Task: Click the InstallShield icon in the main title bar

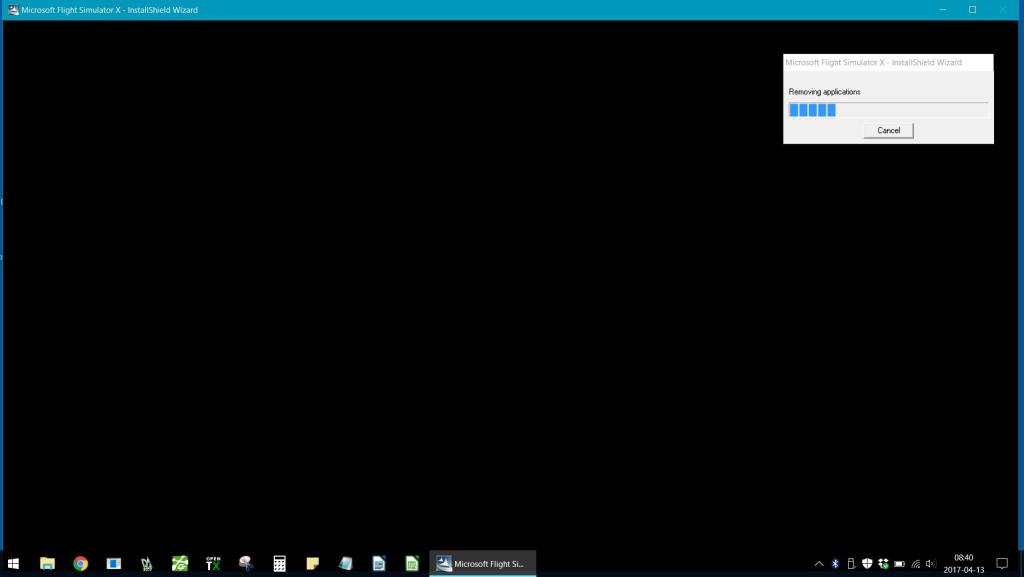Action: point(13,10)
